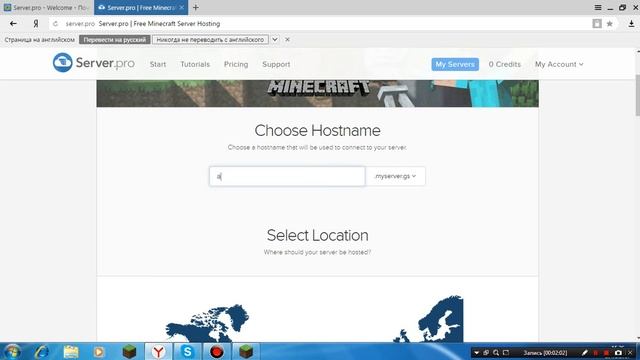Click the Запись recording timer text

click(545, 353)
